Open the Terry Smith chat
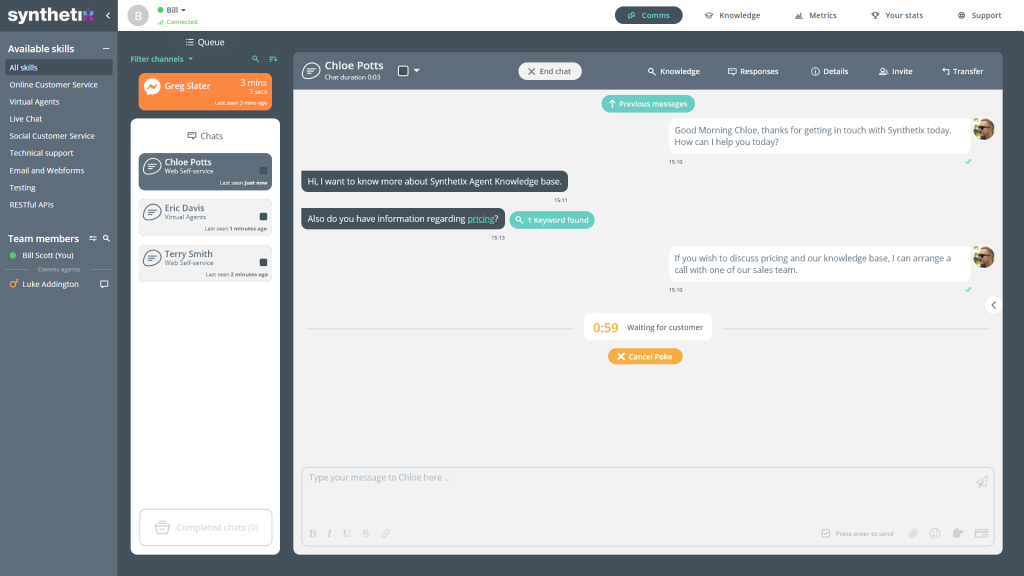 point(205,263)
